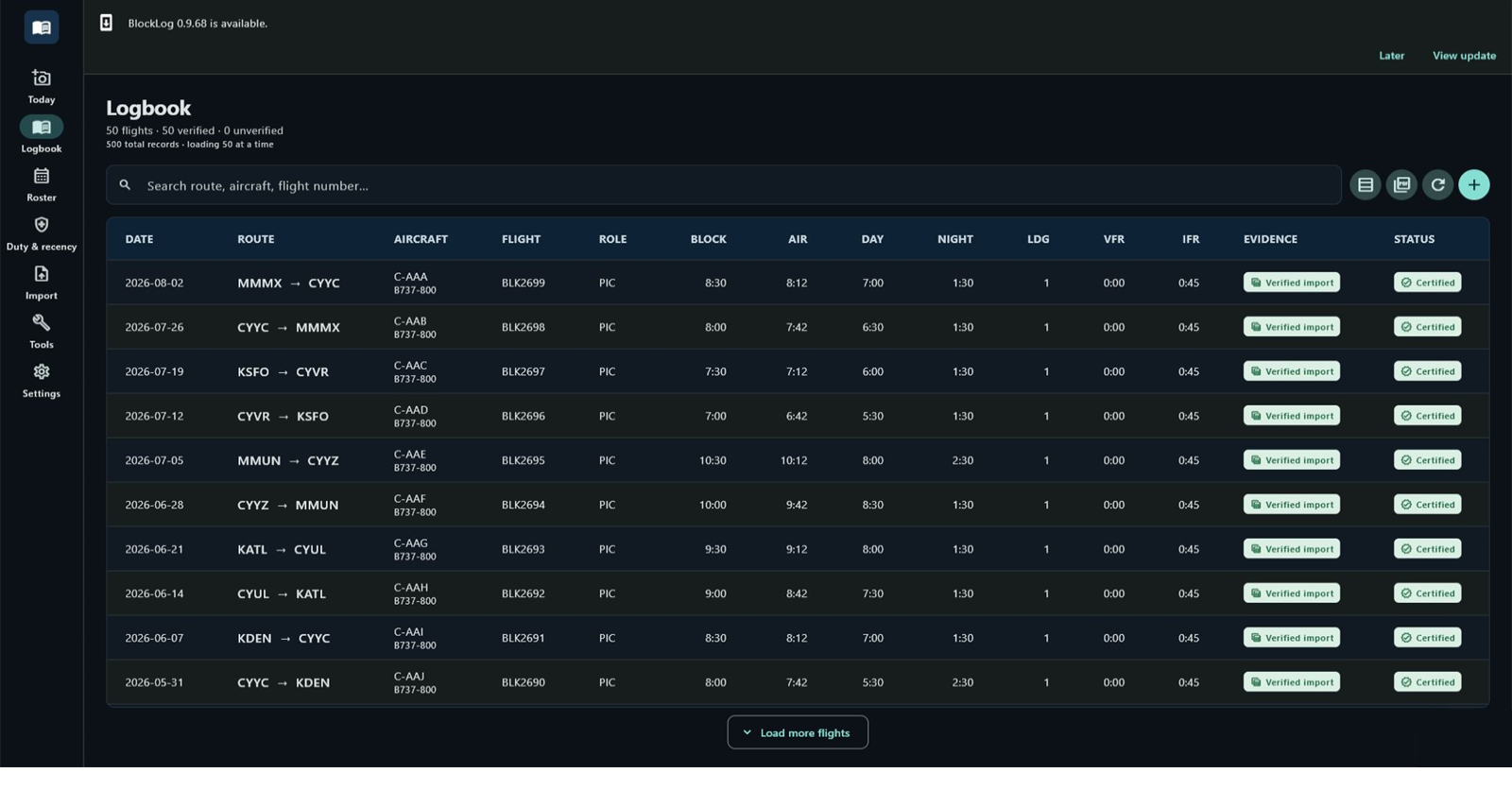Screen dimensions: 1512x790
Task: Click the ROUTE column header
Action: pyautogui.click(x=256, y=239)
